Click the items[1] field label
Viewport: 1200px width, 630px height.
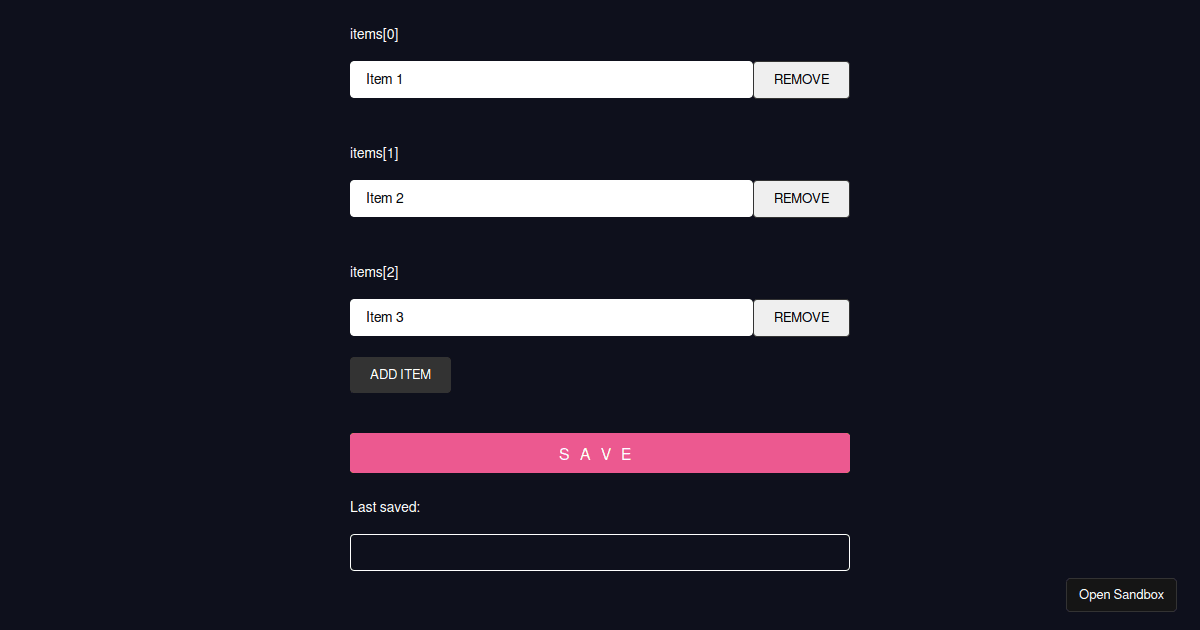[x=374, y=152]
